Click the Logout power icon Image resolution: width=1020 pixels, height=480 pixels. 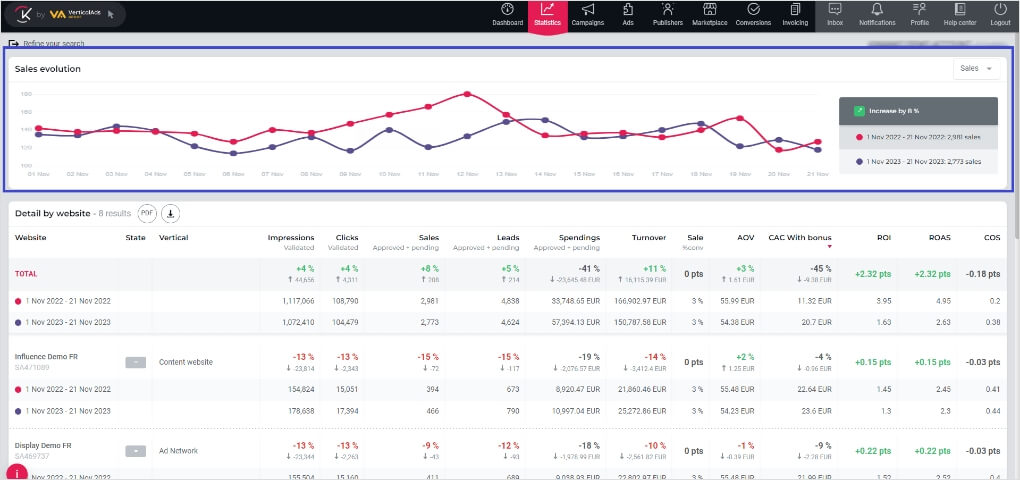click(1000, 15)
